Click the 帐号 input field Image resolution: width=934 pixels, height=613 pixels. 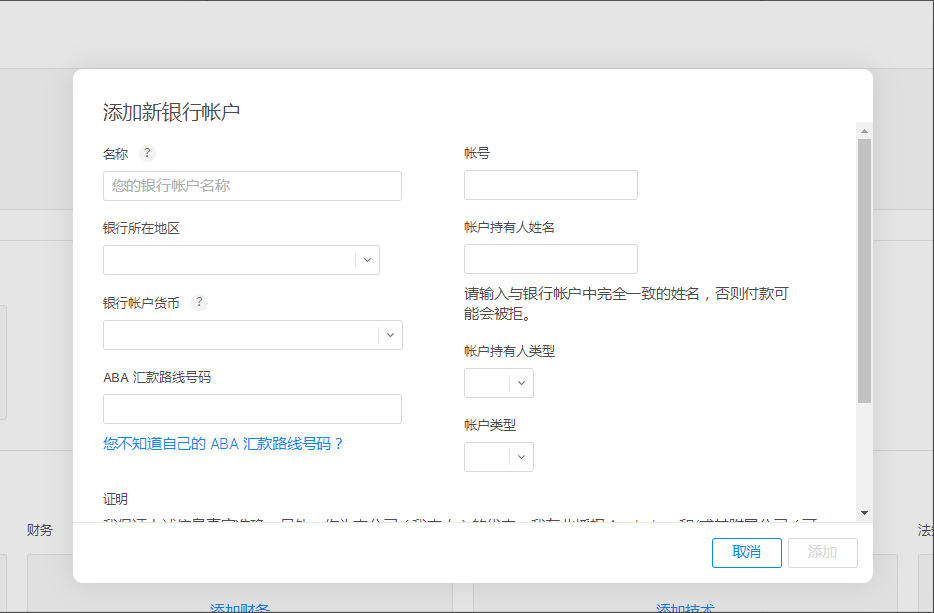(551, 185)
